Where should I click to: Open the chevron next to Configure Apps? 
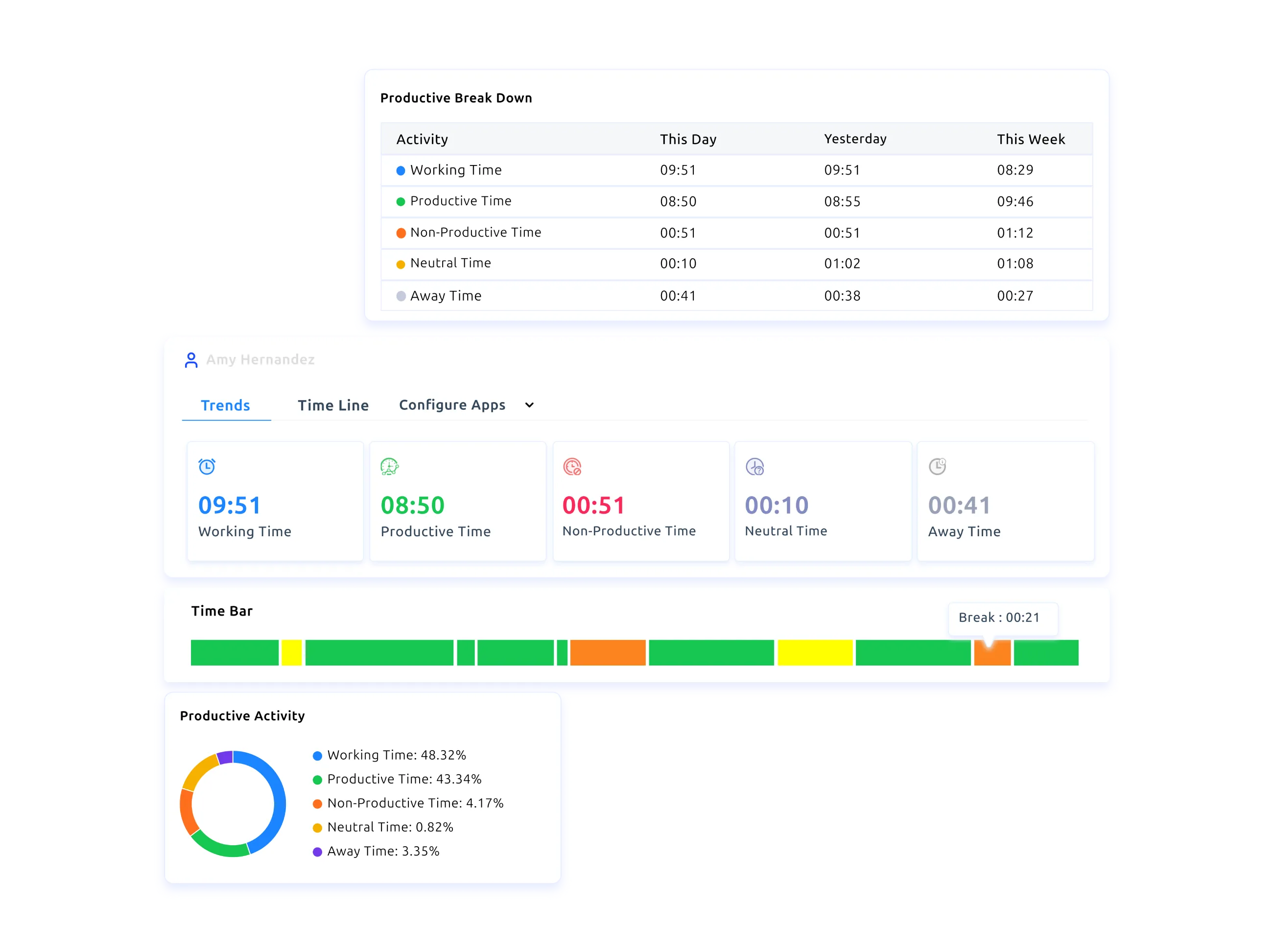click(x=529, y=405)
